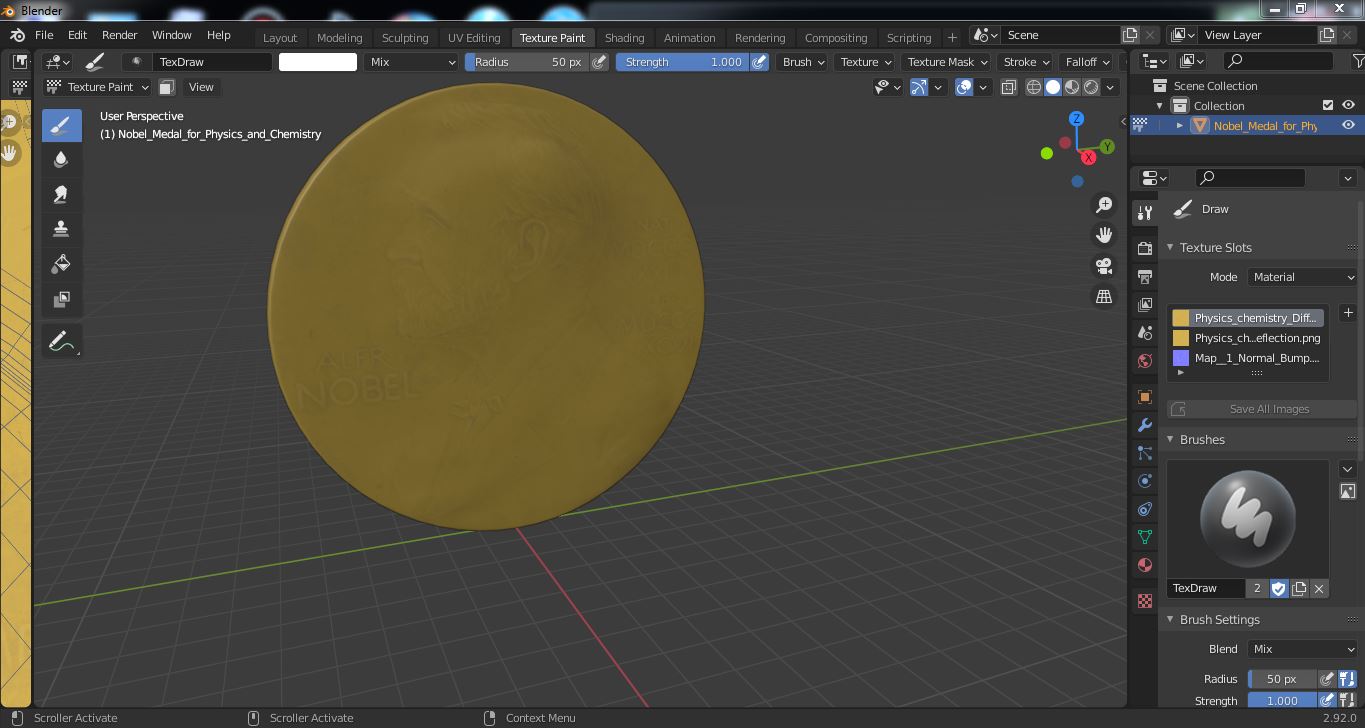Open Output properties tab
Viewport: 1365px width, 728px height.
point(1145,276)
